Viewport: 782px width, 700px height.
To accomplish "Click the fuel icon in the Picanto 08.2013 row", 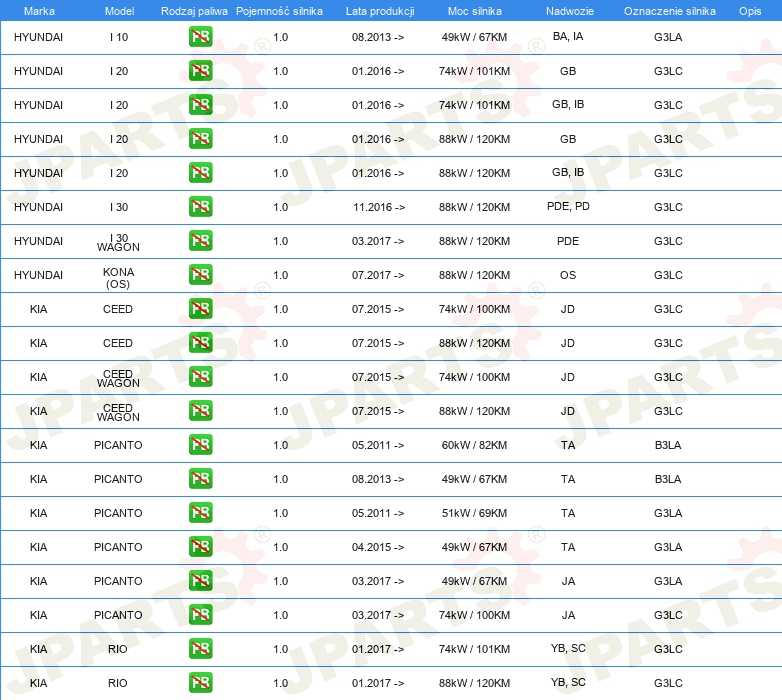I will tap(200, 479).
